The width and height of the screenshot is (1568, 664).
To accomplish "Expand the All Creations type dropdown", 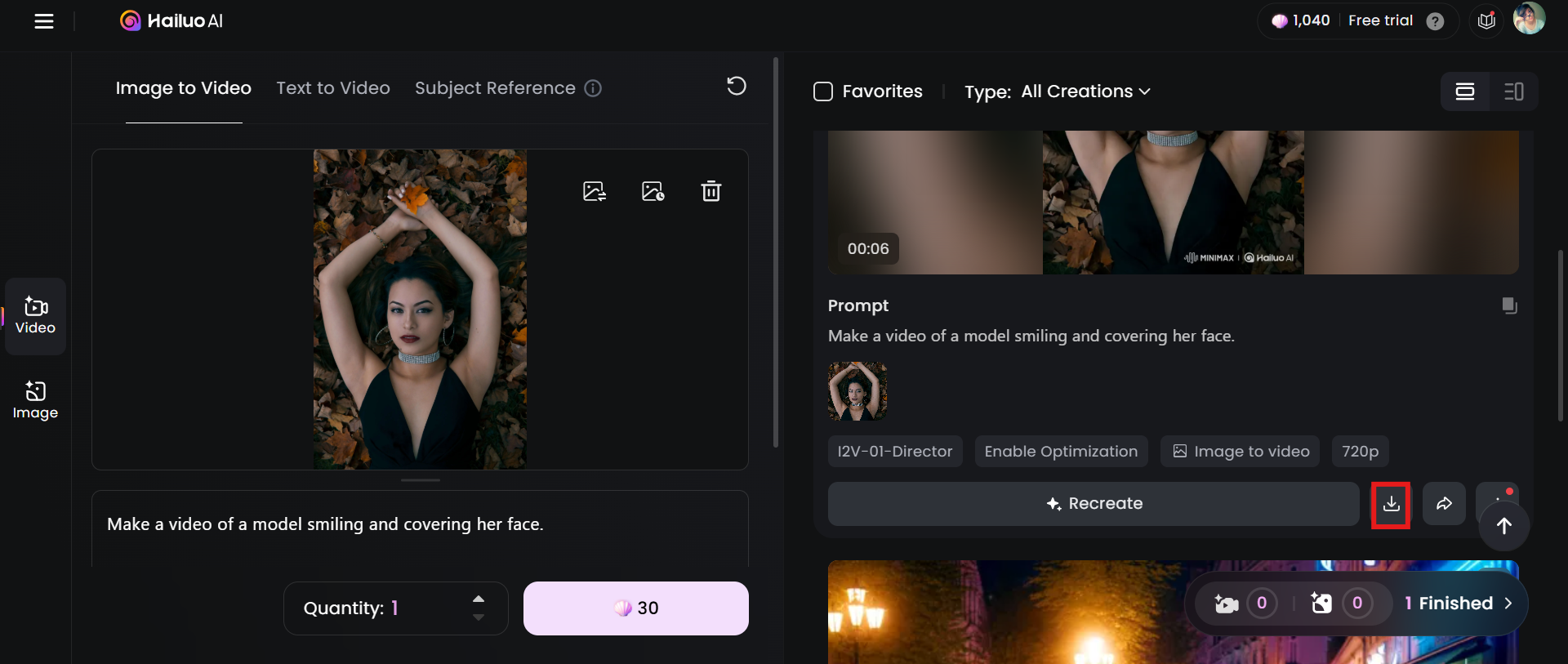I will (1085, 91).
